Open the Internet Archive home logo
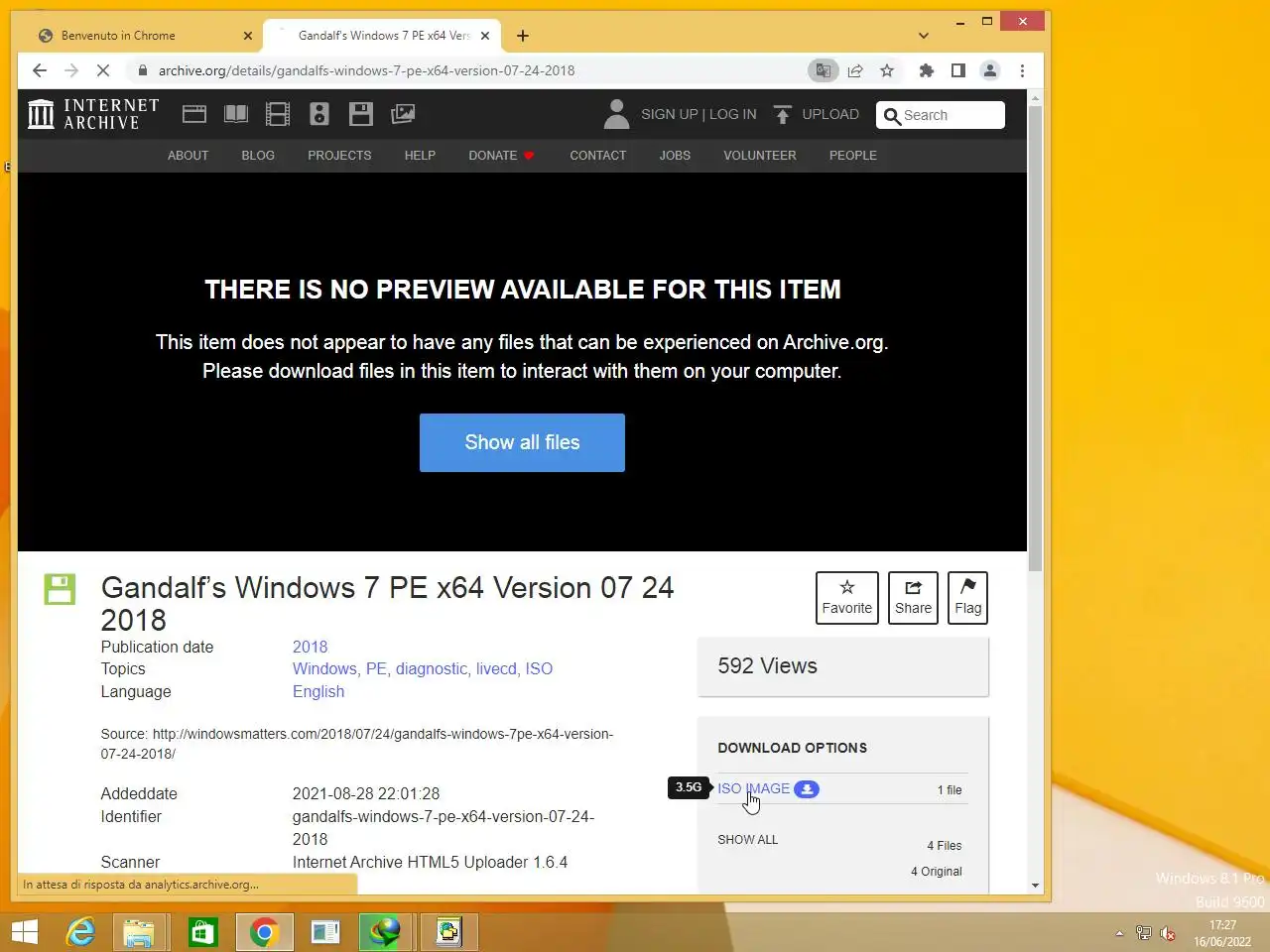Screen dimensions: 1270x952 93,114
